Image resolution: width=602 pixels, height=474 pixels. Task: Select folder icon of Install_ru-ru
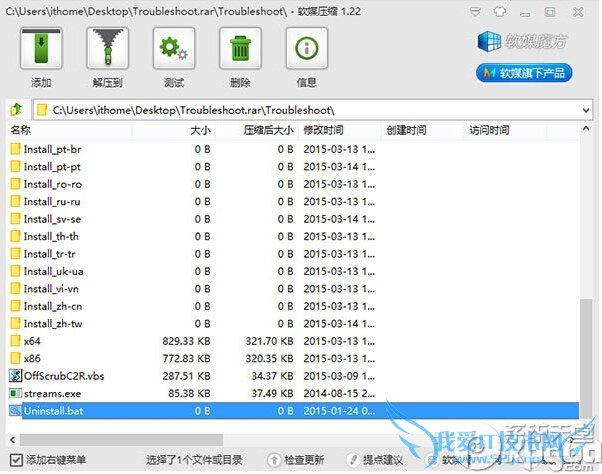[x=15, y=201]
